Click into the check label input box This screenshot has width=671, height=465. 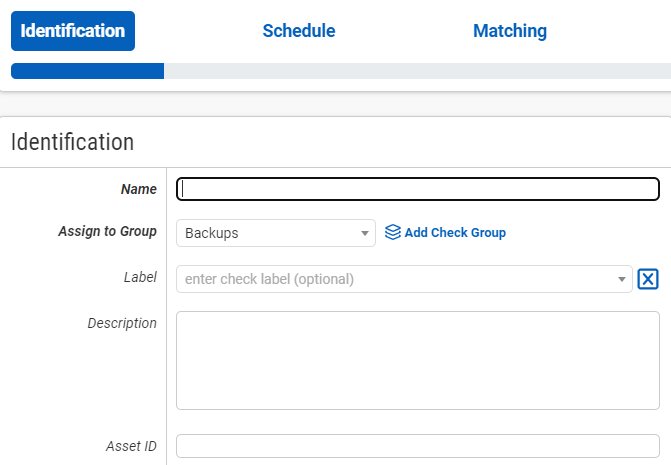pos(395,279)
